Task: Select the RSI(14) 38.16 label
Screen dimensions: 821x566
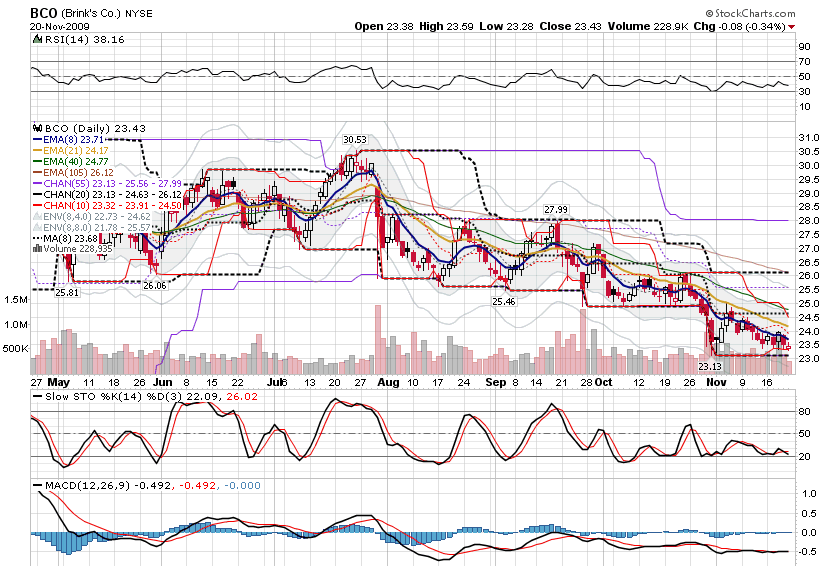Action: point(84,39)
